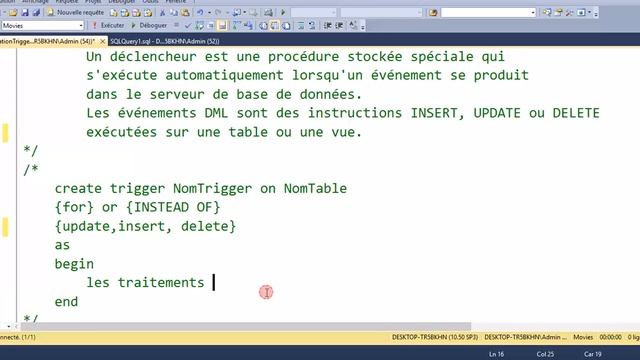This screenshot has height=360, width=640.
Task: Click the horizontal scrollbar thumb
Action: [246, 327]
